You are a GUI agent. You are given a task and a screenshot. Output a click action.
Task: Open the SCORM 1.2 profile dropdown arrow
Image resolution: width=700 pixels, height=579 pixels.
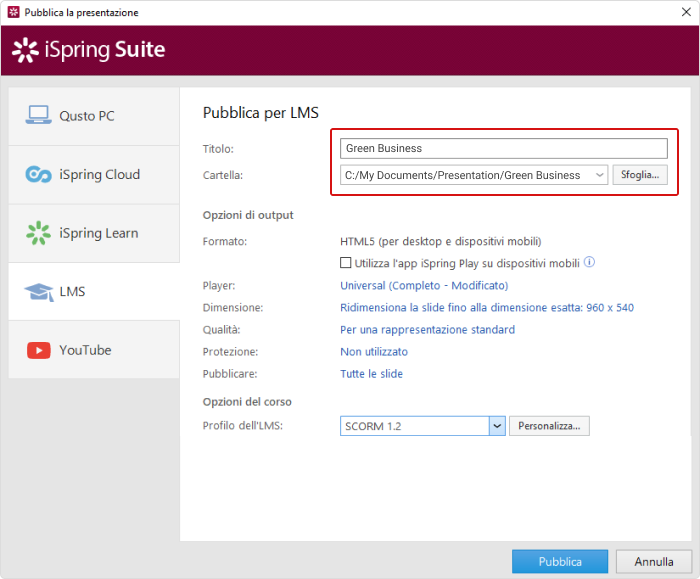coord(497,426)
